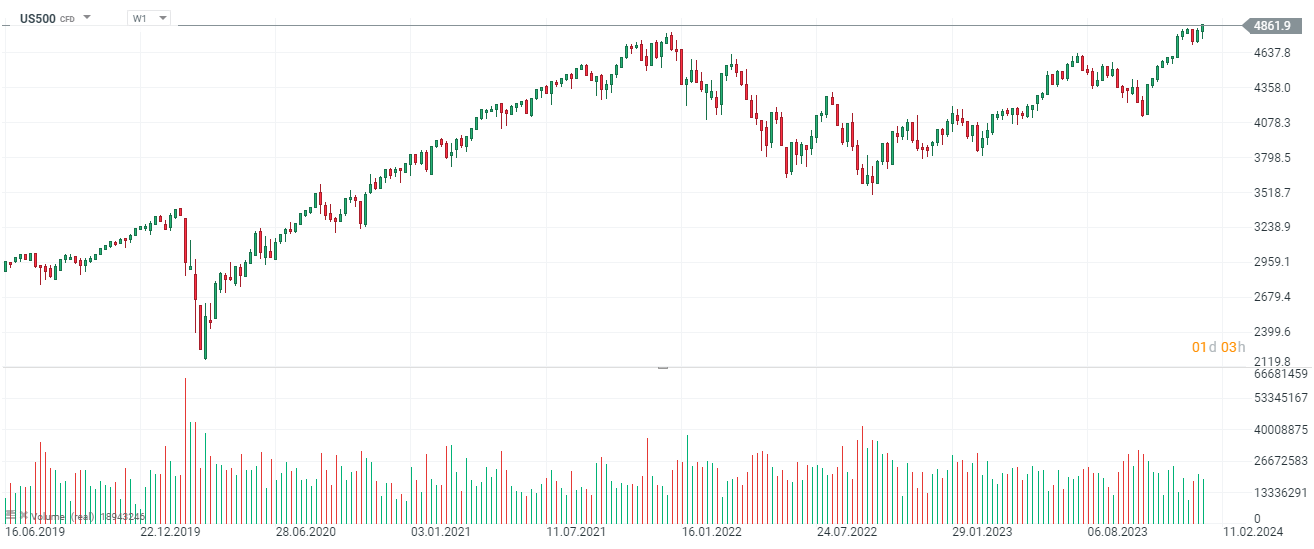This screenshot has width=1314, height=549.
Task: Open the US500 symbol dropdown arrow
Action: click(x=88, y=18)
